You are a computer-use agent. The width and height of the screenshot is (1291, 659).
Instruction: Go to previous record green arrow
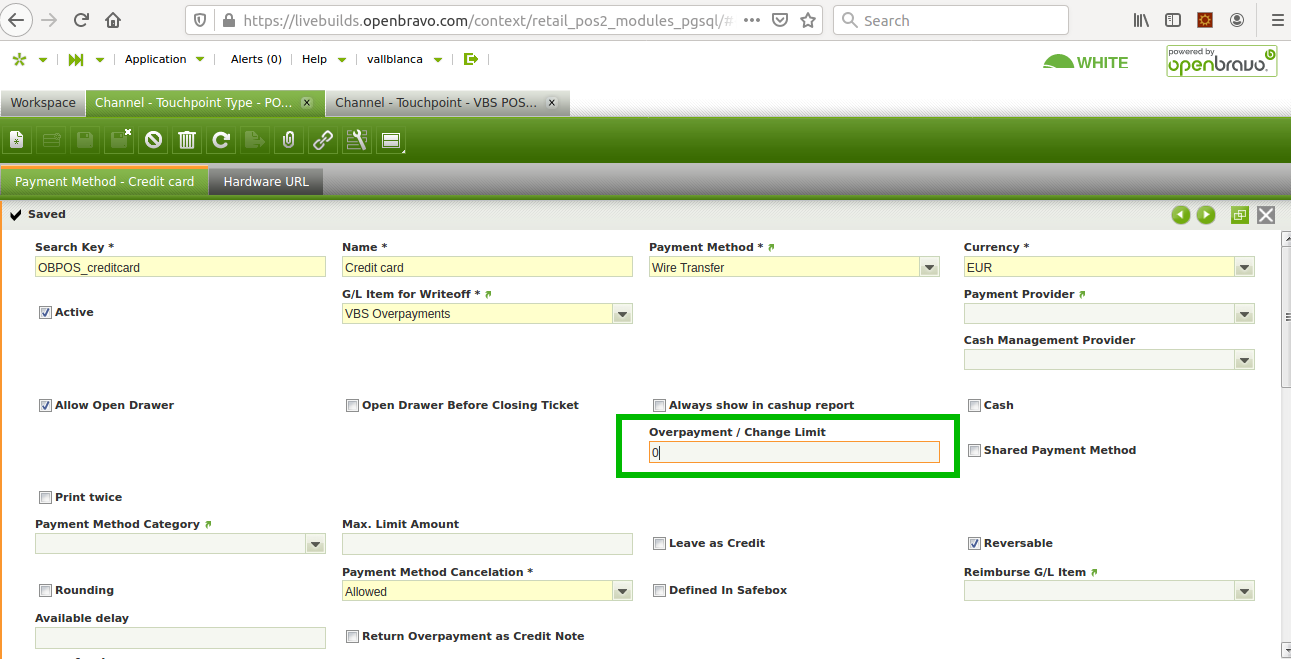point(1181,215)
